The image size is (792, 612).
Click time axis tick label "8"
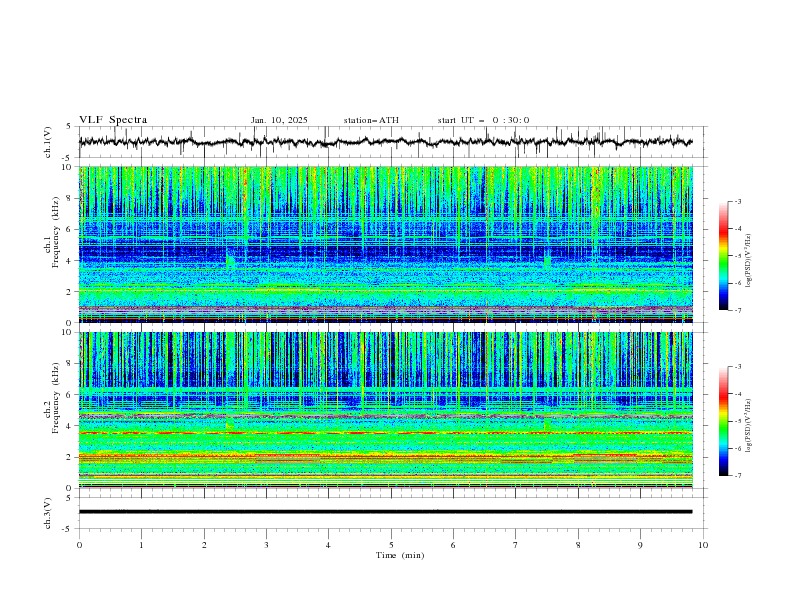click(578, 545)
